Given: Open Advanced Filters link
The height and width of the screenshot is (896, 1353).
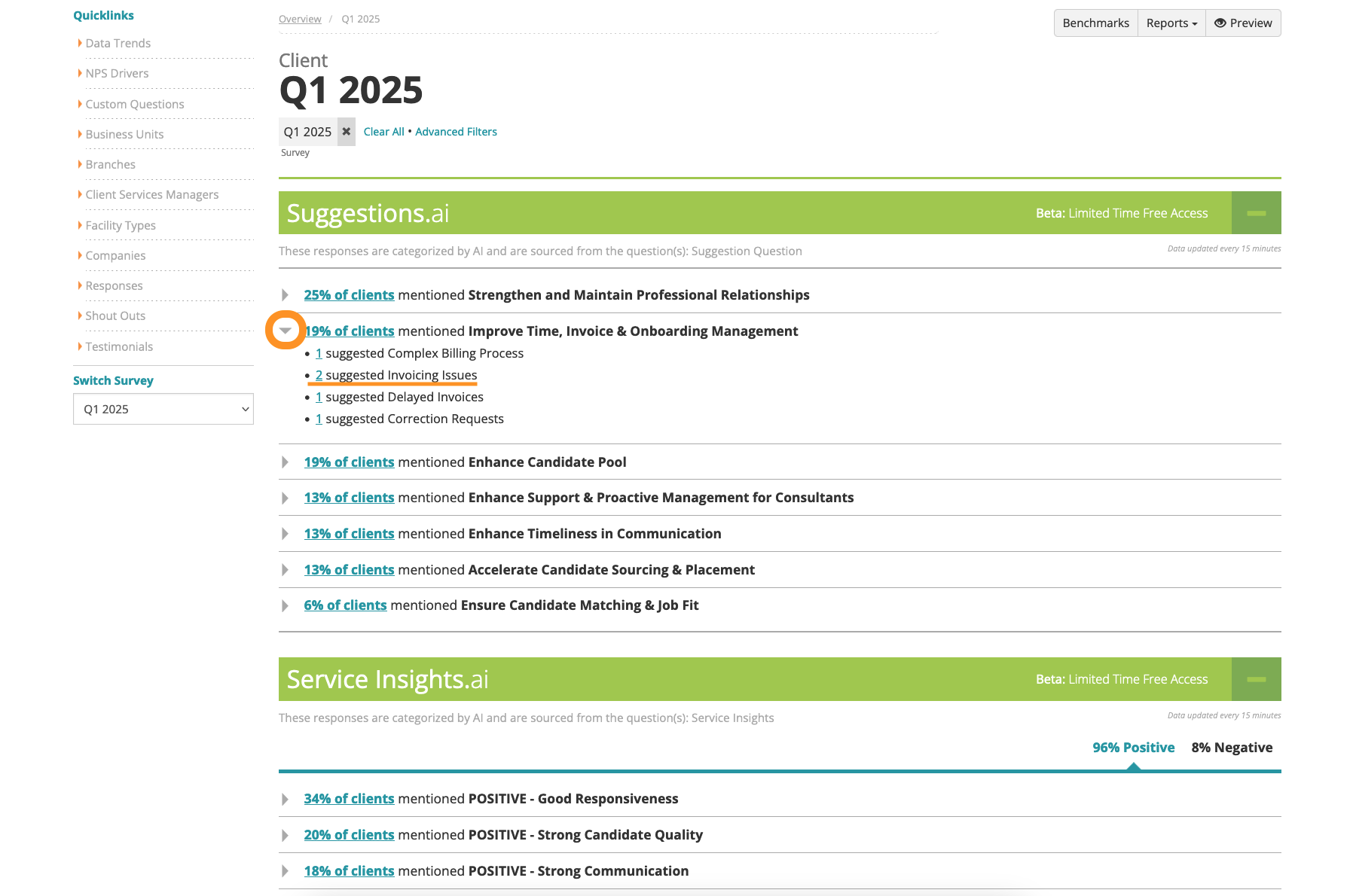Looking at the screenshot, I should [x=456, y=132].
